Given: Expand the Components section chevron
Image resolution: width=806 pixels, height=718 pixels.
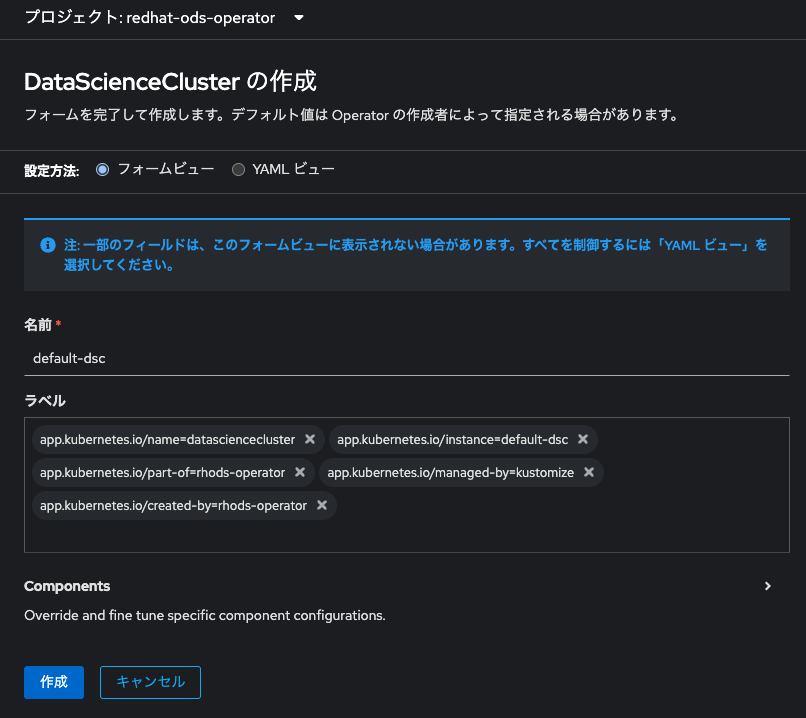Looking at the screenshot, I should click(x=767, y=586).
